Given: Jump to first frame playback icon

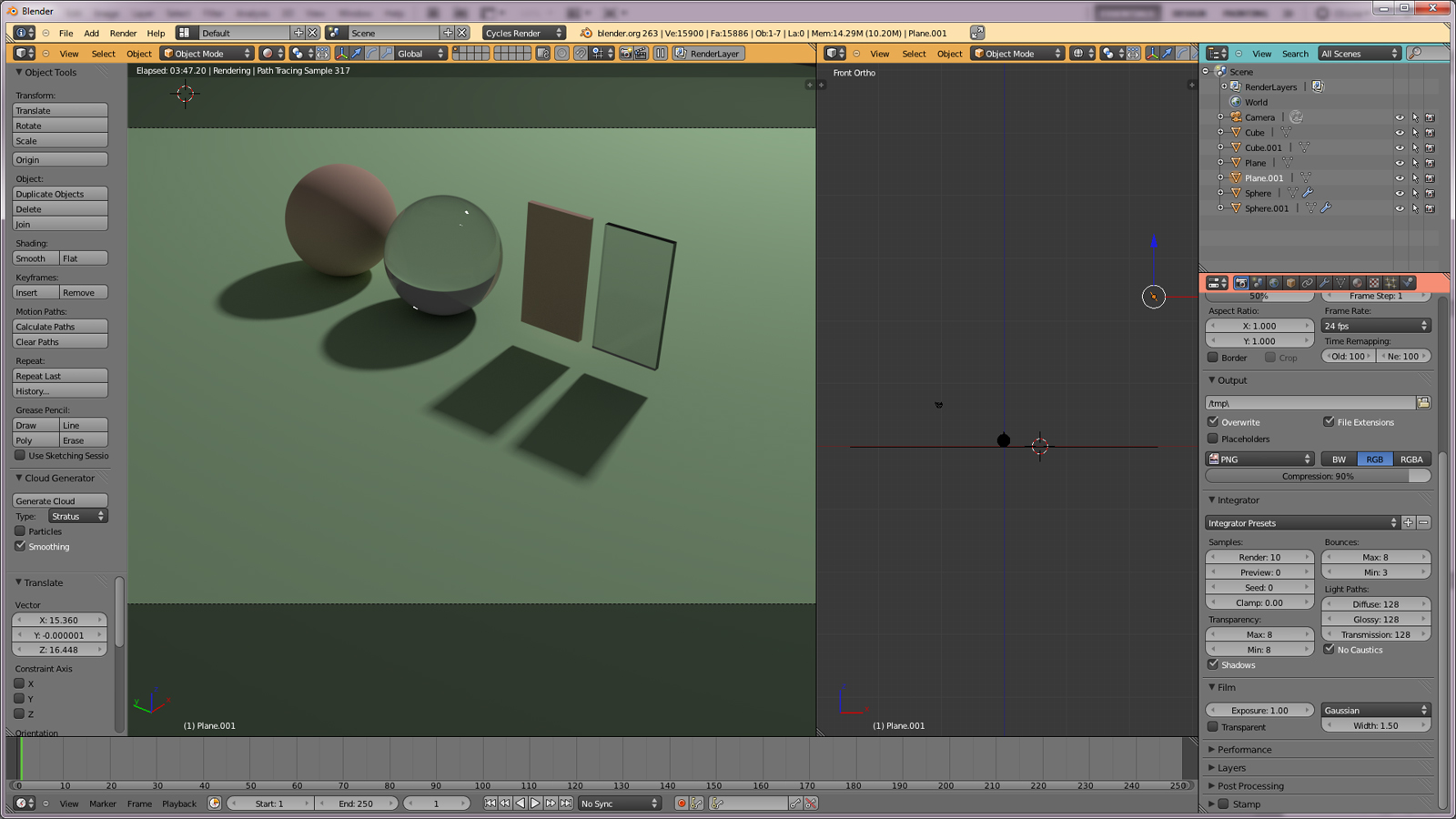Looking at the screenshot, I should (490, 804).
